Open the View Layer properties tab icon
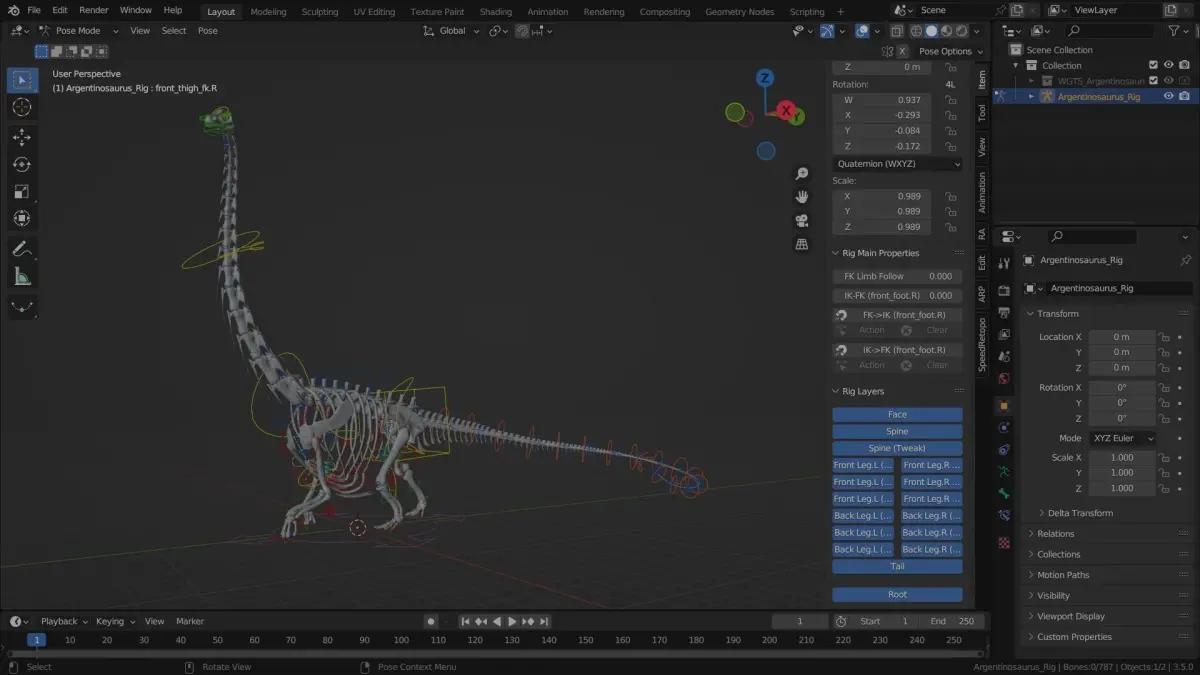This screenshot has width=1200, height=675. point(1004,335)
